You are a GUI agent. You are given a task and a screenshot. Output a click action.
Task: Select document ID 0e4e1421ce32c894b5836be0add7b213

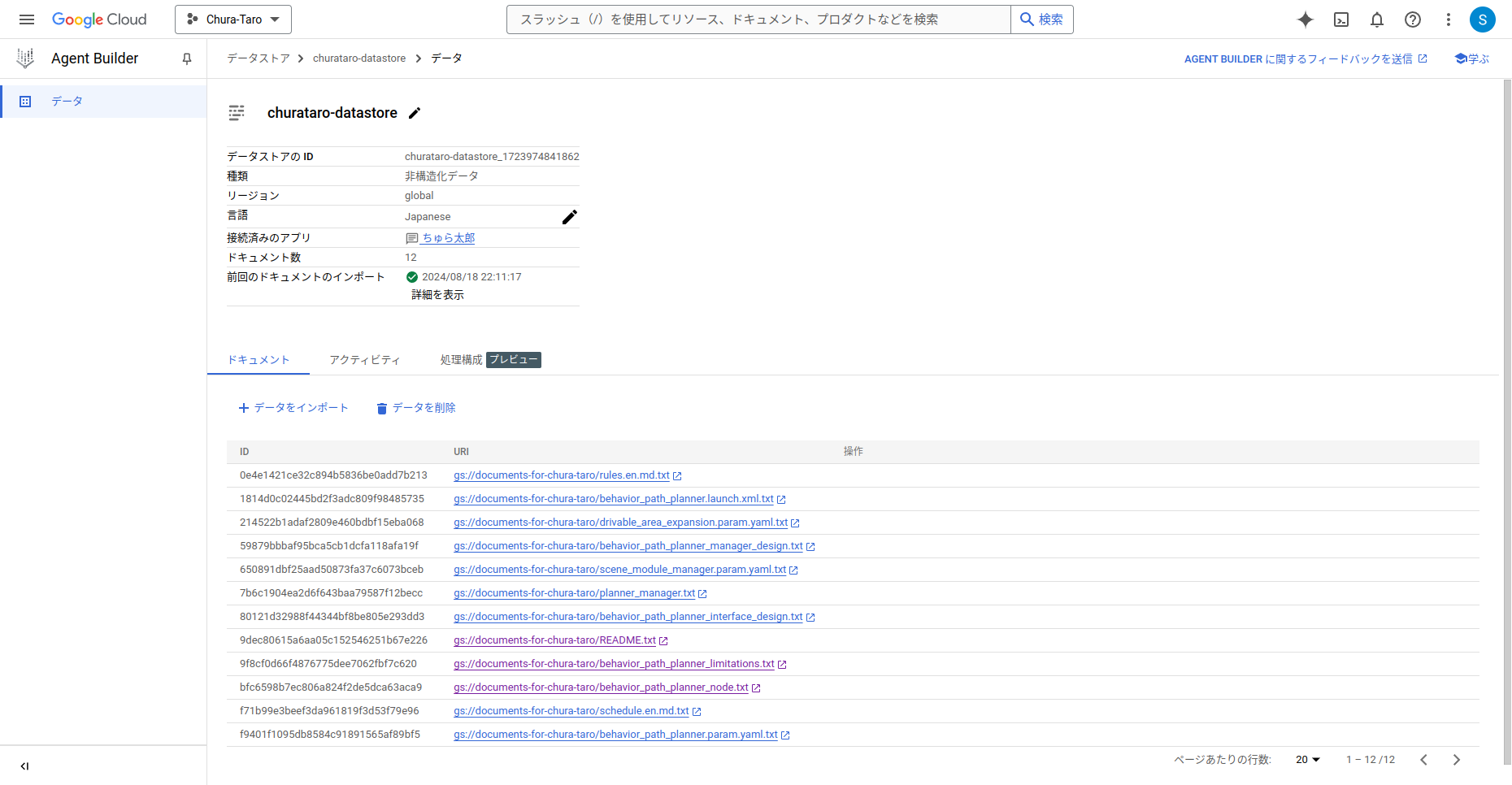(333, 475)
